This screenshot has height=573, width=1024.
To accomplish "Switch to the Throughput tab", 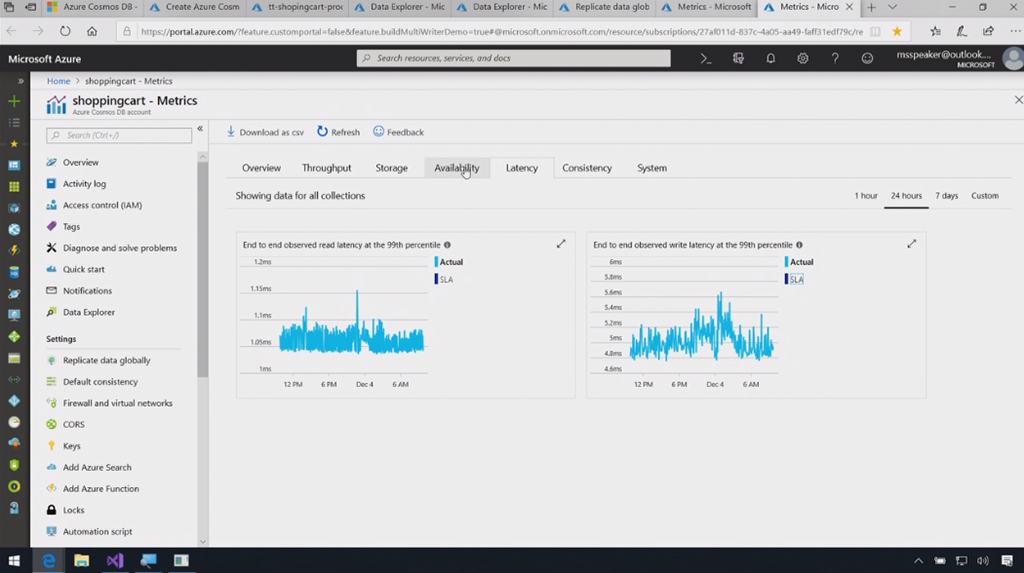I will click(x=326, y=168).
